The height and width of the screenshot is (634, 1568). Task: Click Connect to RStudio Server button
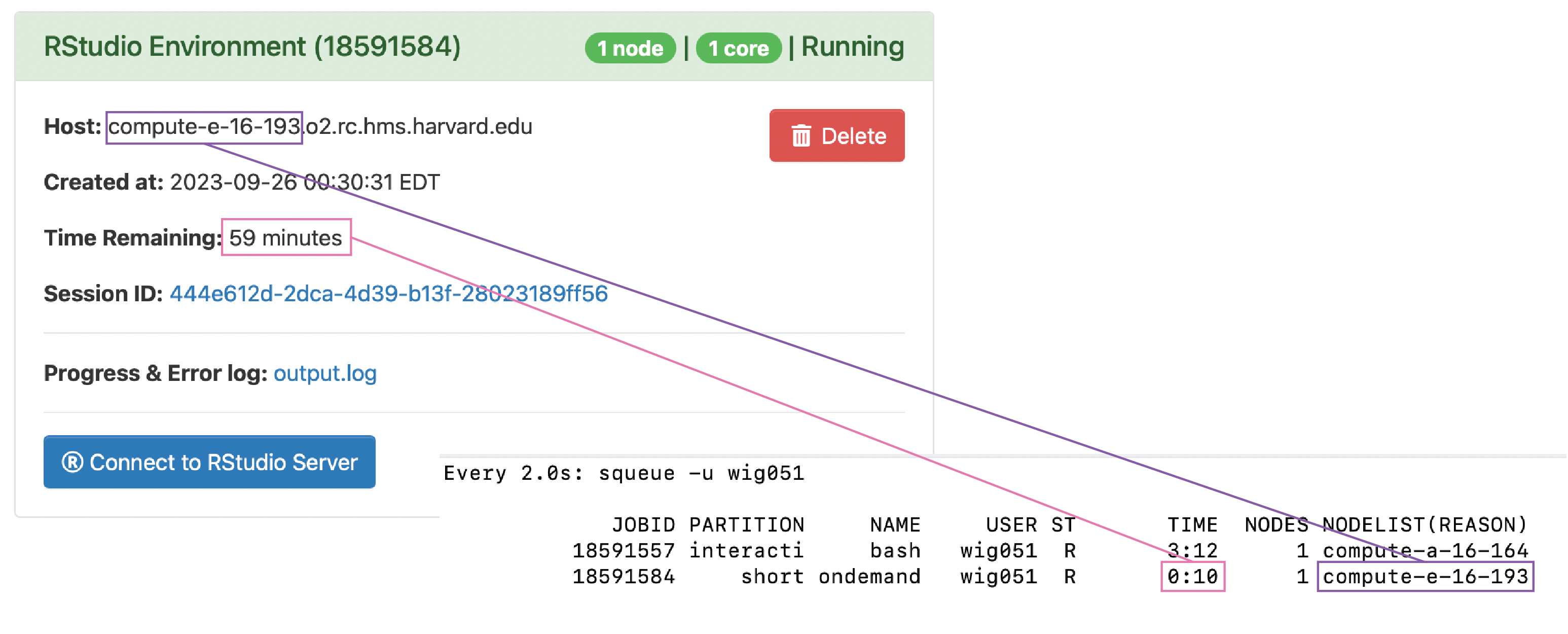[209, 462]
